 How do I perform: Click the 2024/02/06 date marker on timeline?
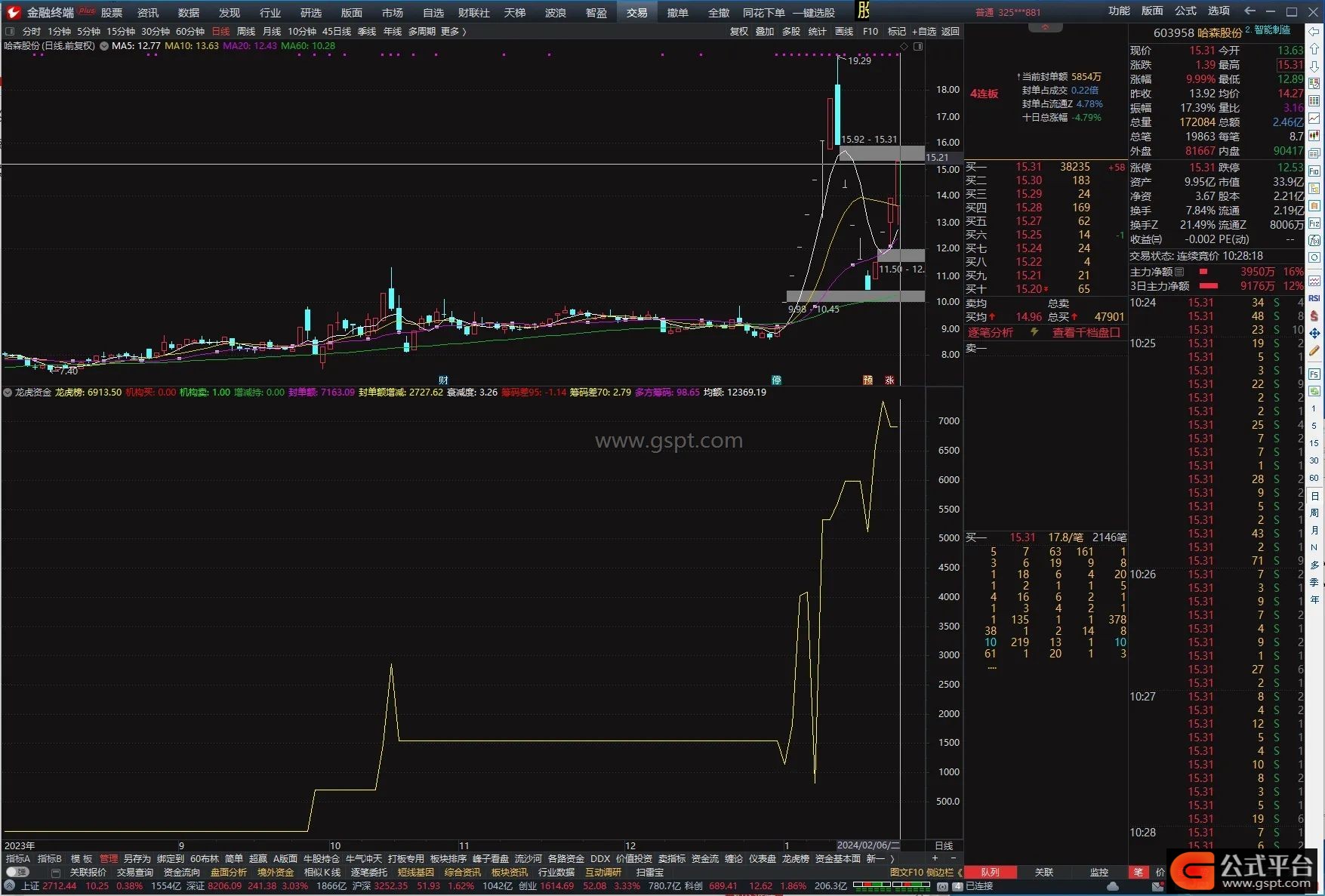(x=868, y=845)
